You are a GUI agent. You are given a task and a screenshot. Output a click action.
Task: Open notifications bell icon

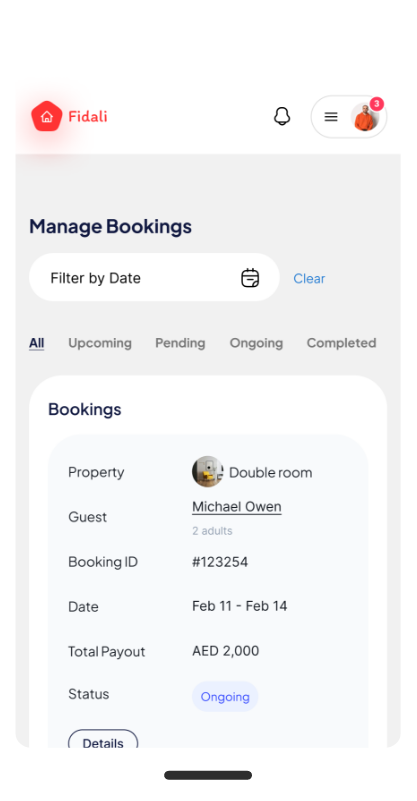[x=282, y=116]
